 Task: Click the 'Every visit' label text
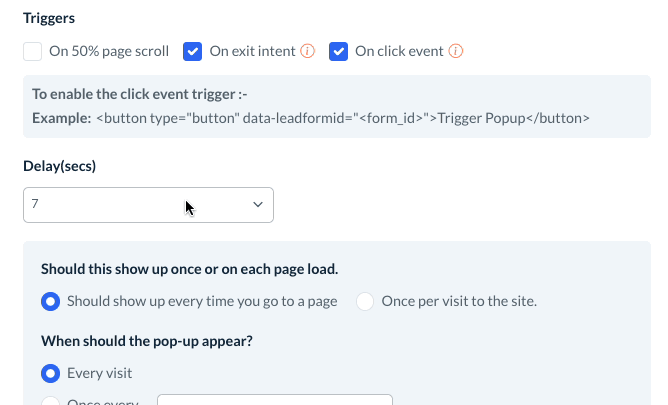pyautogui.click(x=99, y=373)
